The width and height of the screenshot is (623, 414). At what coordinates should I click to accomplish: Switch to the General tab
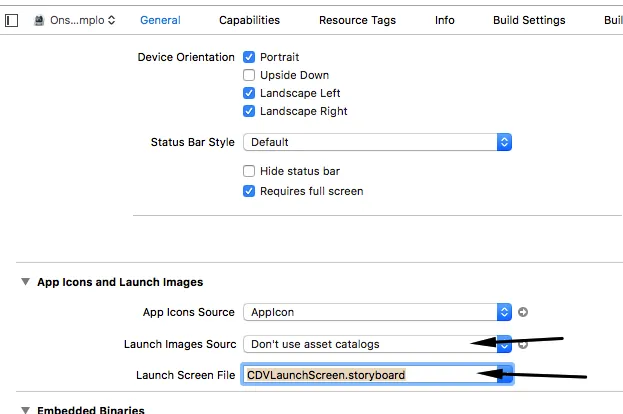(x=160, y=20)
